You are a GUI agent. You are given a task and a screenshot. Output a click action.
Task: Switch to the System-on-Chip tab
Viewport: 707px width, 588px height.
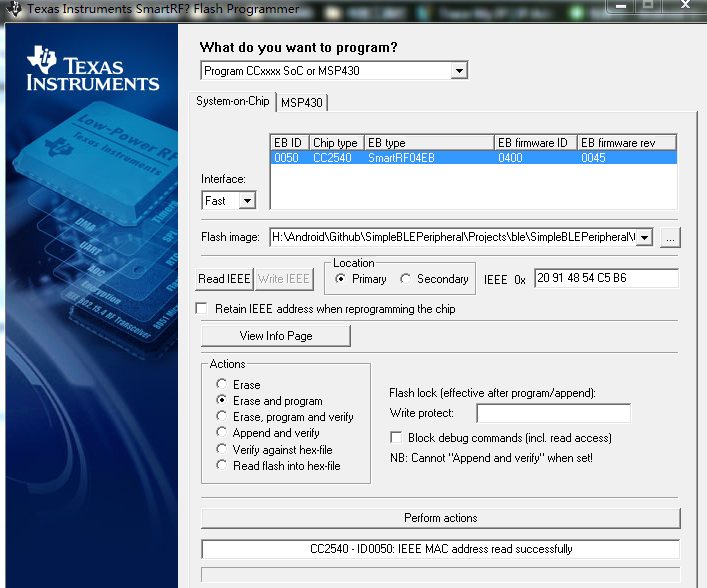233,101
